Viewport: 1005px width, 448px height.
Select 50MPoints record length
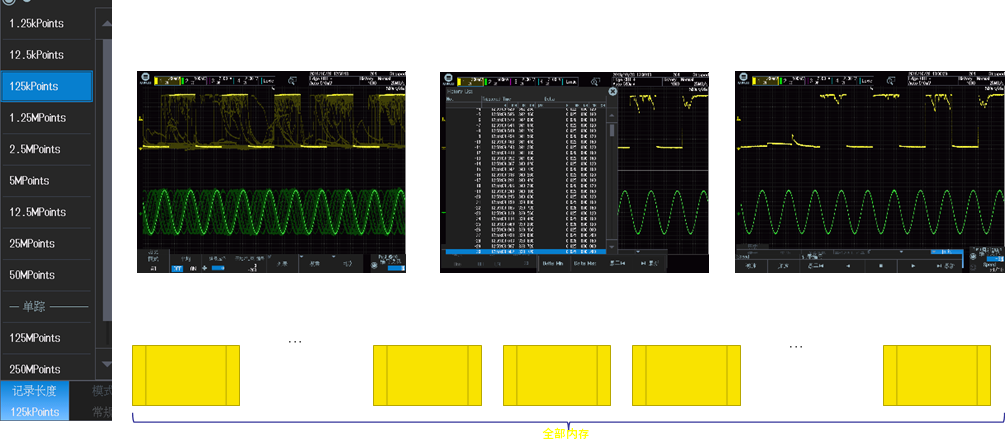(46, 275)
